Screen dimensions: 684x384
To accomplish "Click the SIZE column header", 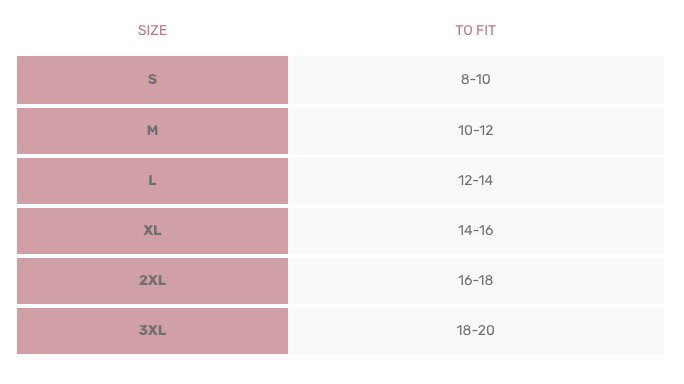I will [152, 30].
